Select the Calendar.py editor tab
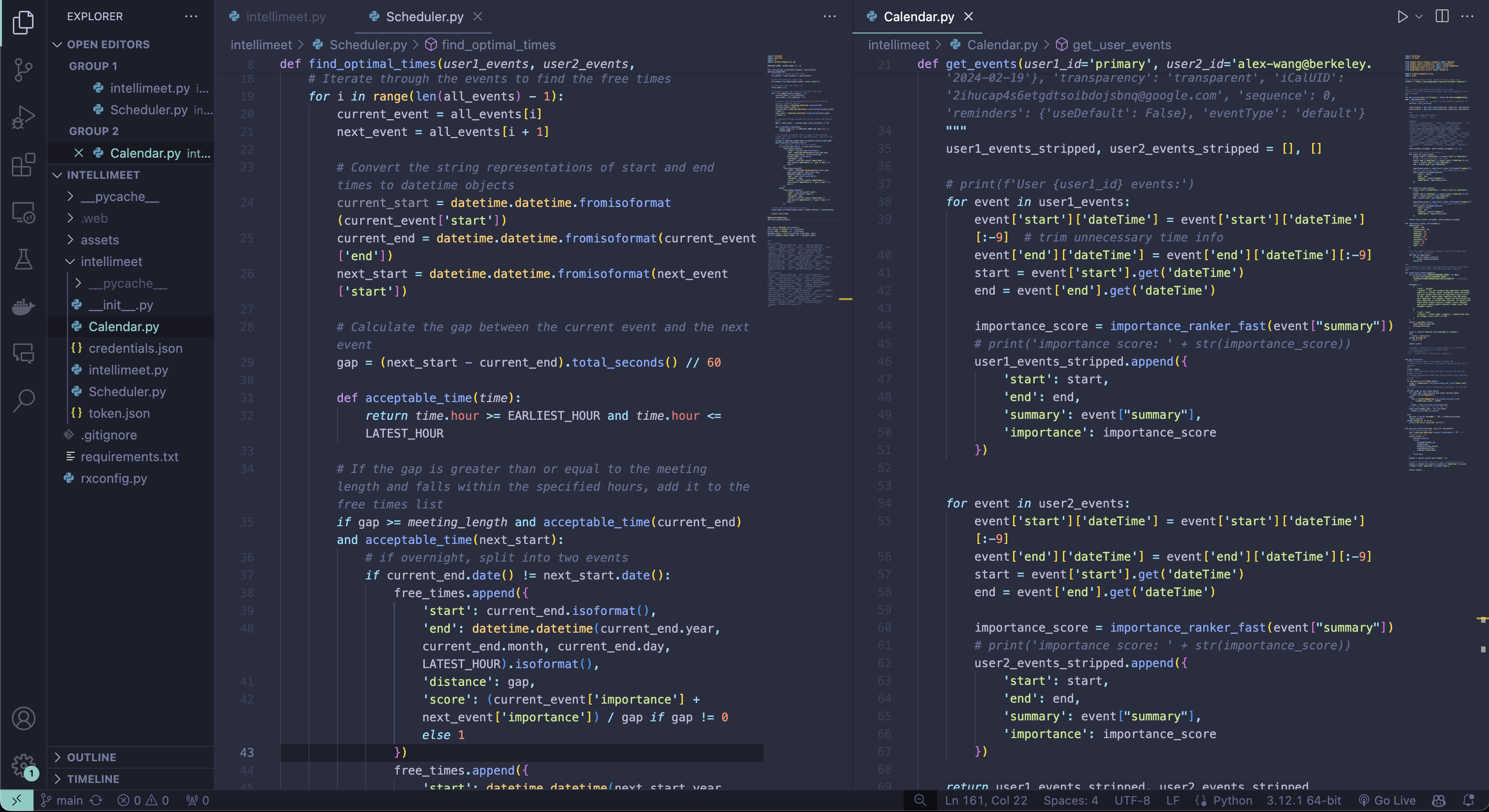The image size is (1489, 812). (918, 17)
